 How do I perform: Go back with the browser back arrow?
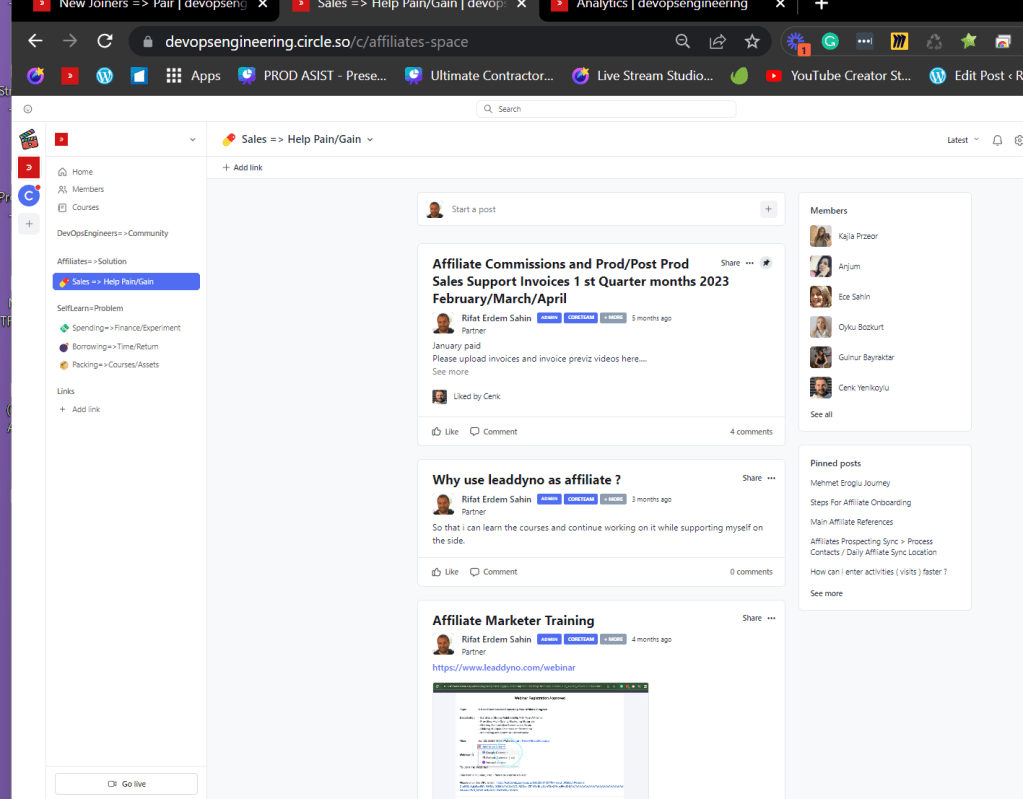pos(35,41)
